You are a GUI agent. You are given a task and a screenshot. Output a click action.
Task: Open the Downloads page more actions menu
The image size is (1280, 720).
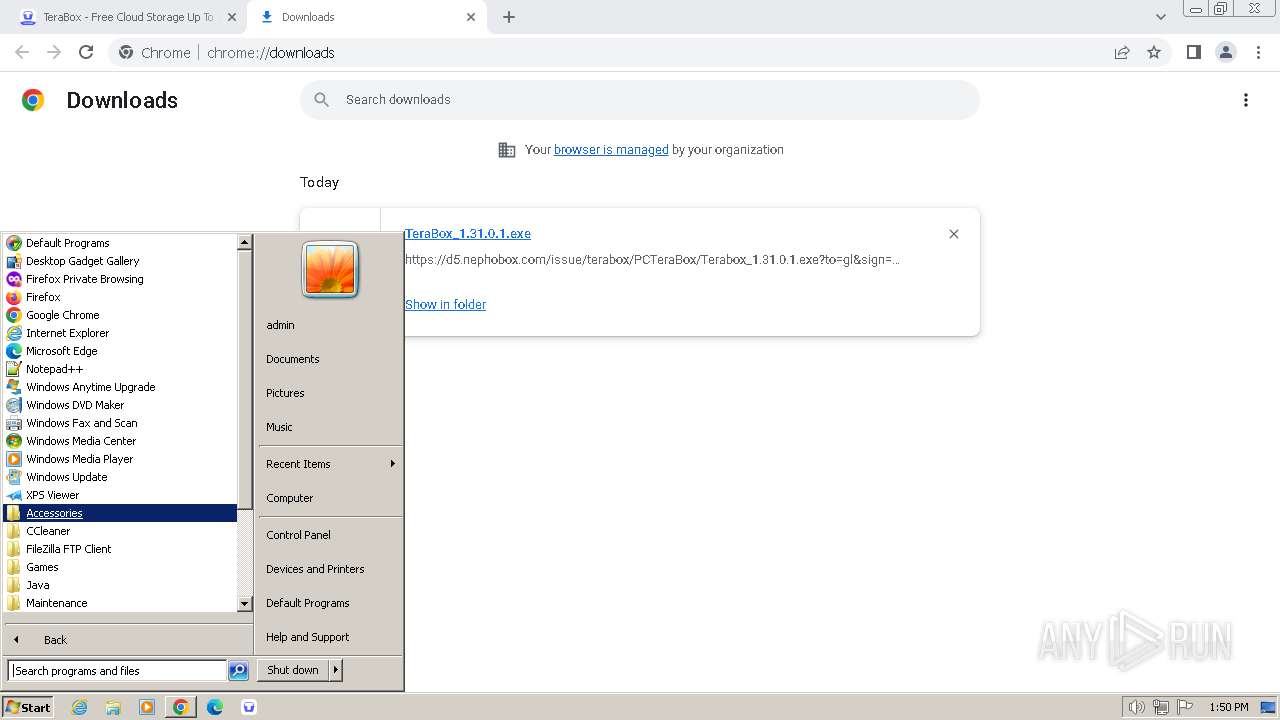pyautogui.click(x=1246, y=100)
